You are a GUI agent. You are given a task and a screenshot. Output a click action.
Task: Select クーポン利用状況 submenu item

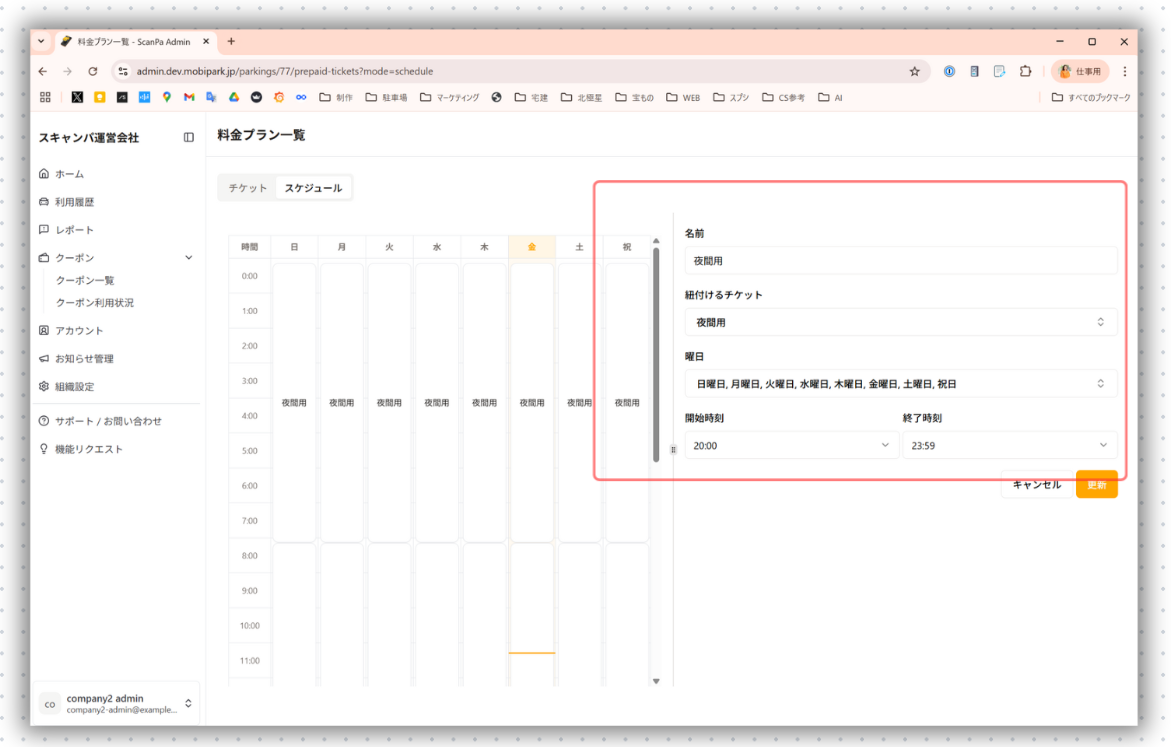[94, 303]
